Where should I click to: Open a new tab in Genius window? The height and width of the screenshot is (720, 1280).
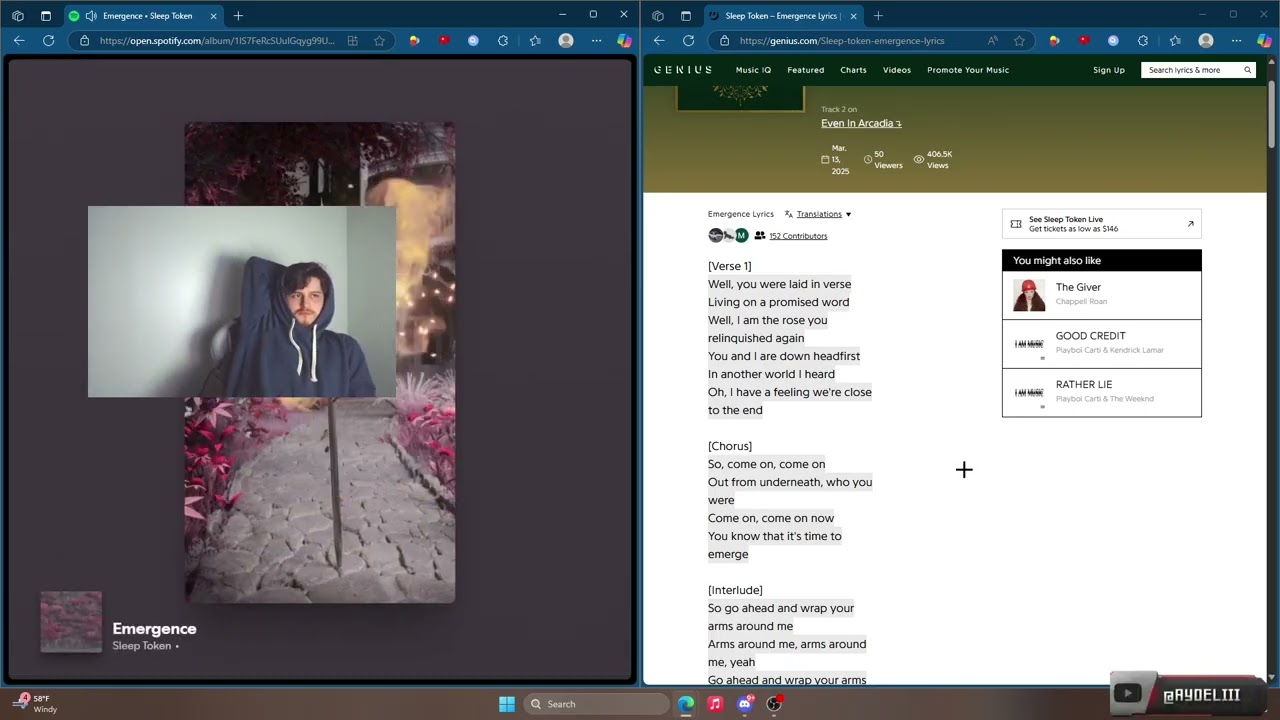tap(878, 16)
